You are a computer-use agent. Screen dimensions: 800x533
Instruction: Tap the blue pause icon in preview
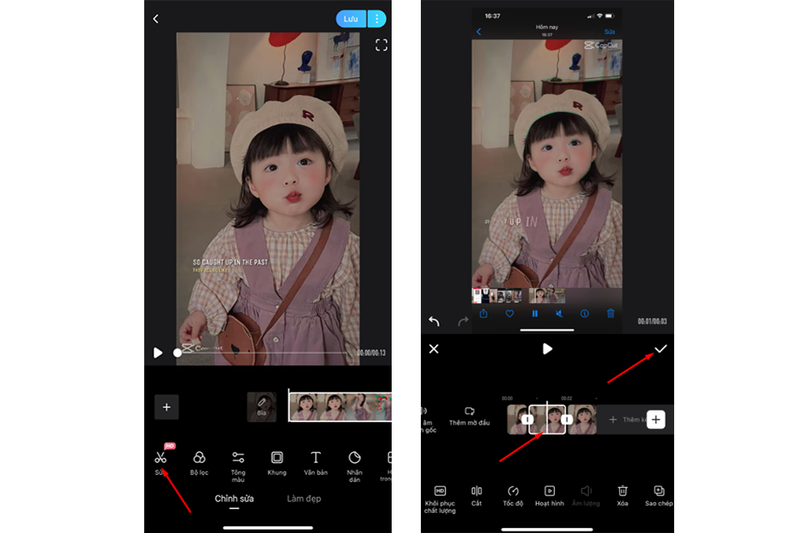click(535, 314)
